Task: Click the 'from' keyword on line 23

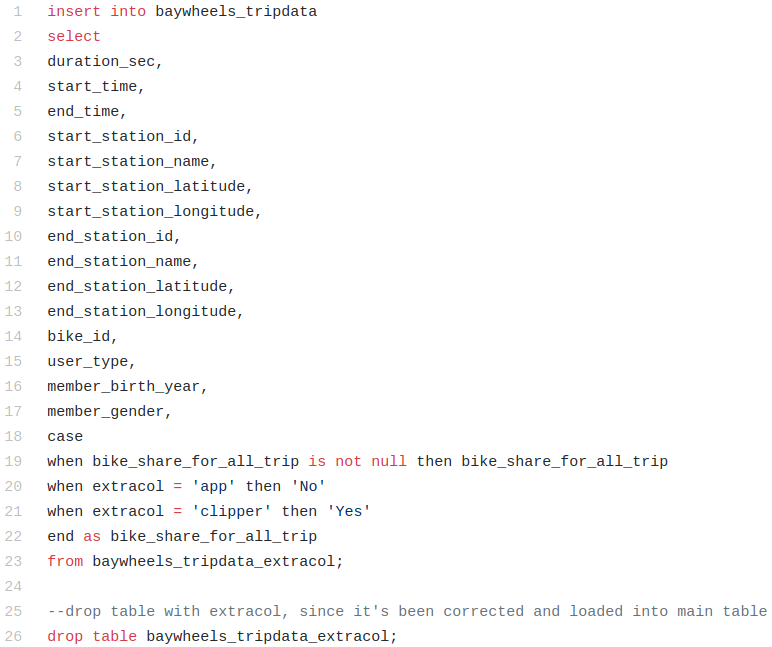Action: point(65,561)
